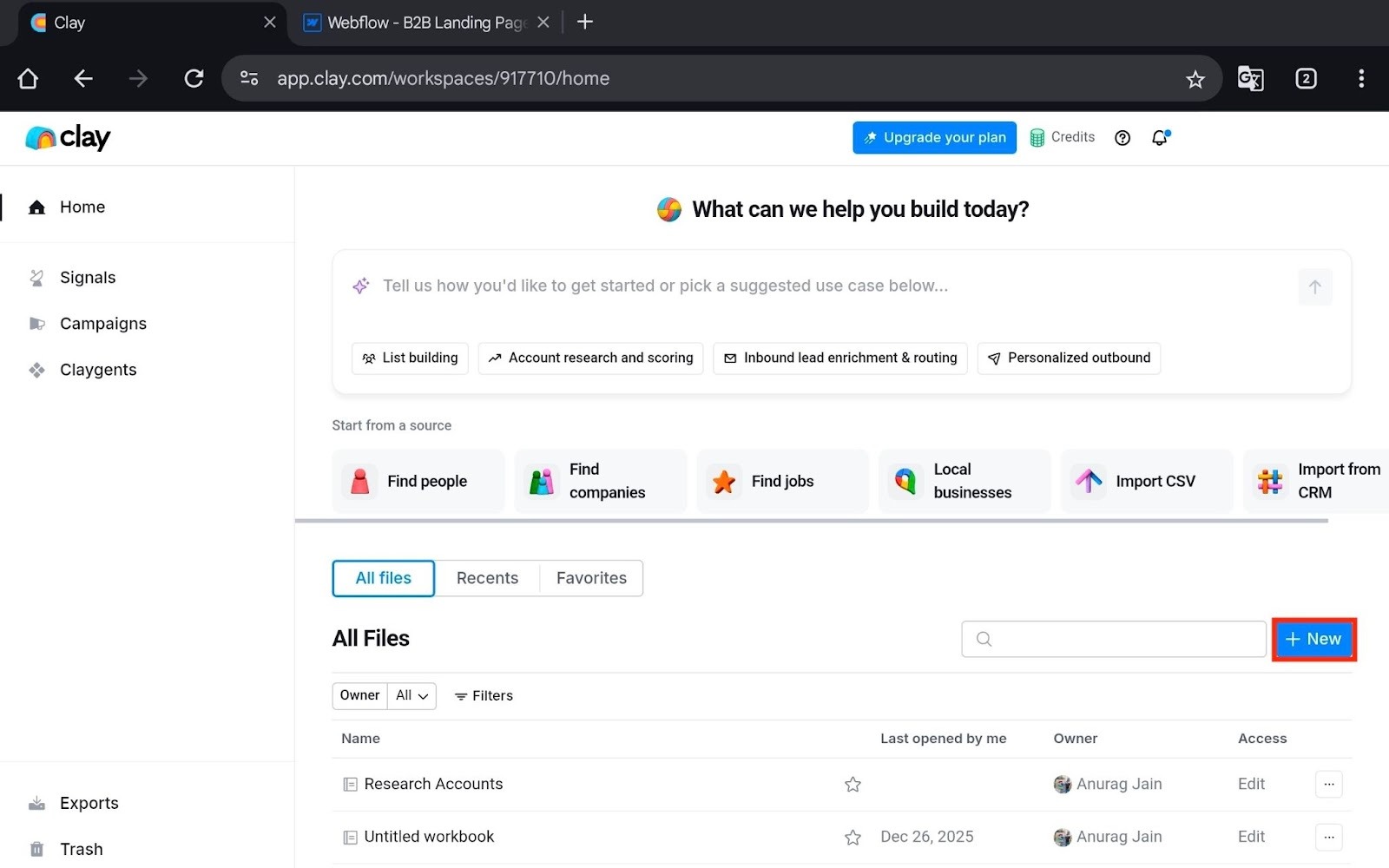Switch to the All files tab
Viewport: 1389px width, 868px height.
(383, 578)
